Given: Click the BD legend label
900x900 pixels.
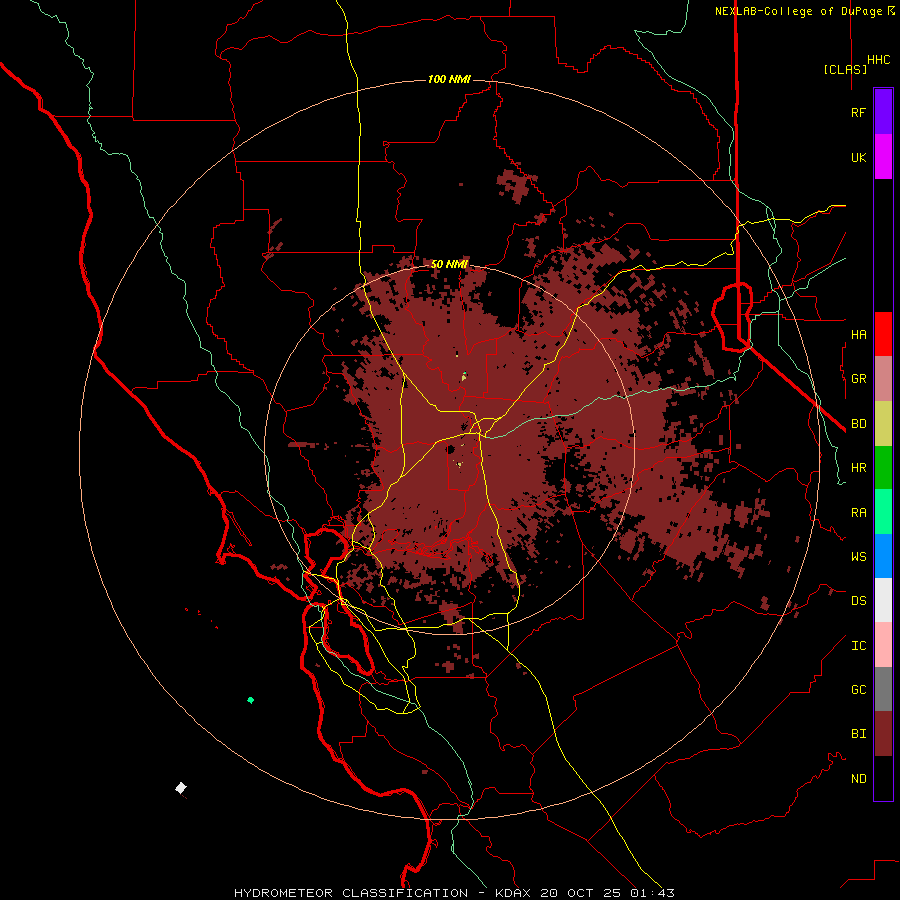Looking at the screenshot, I should (858, 424).
